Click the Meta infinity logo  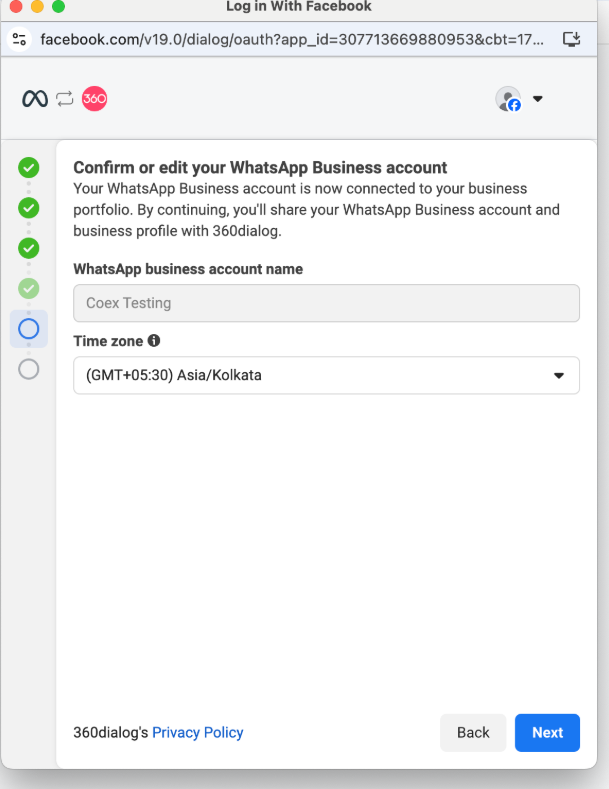pos(35,99)
